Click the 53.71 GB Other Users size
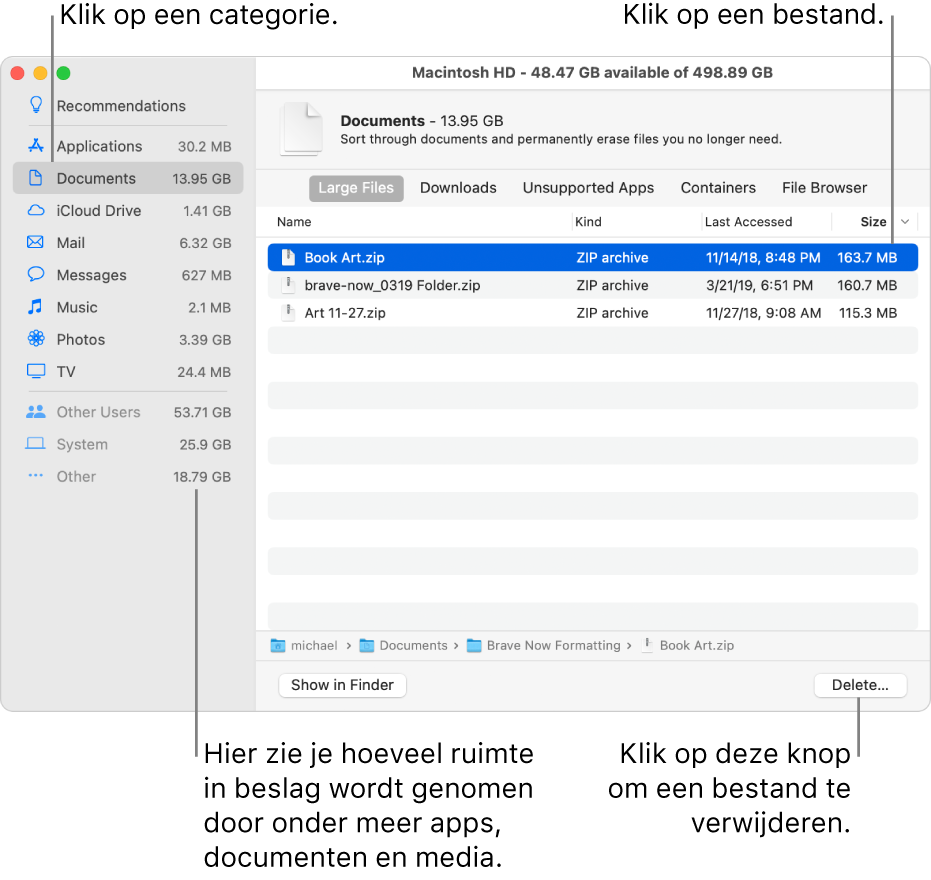Viewport: 931px width, 880px height. click(202, 412)
